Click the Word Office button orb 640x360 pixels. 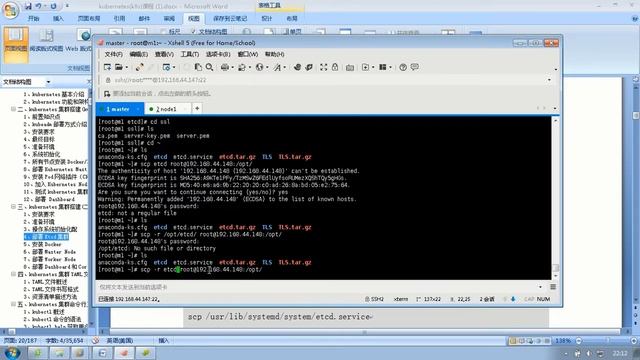point(10,10)
